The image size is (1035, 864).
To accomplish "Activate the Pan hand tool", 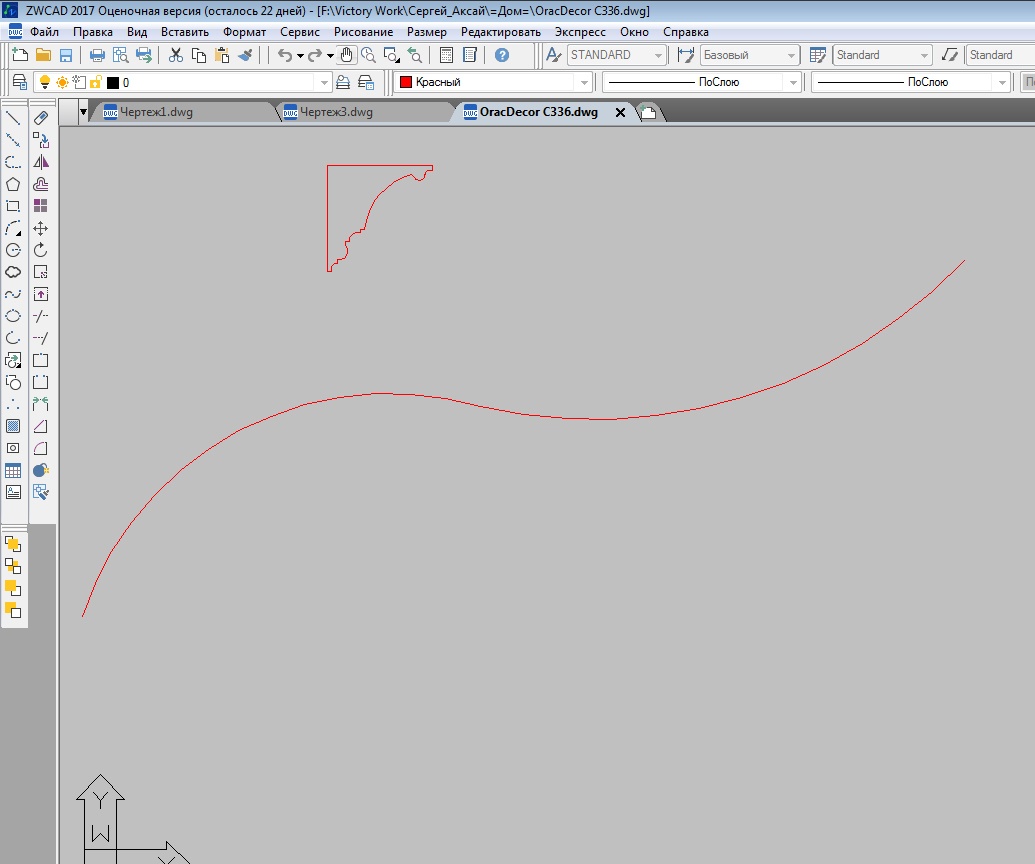I will (347, 55).
